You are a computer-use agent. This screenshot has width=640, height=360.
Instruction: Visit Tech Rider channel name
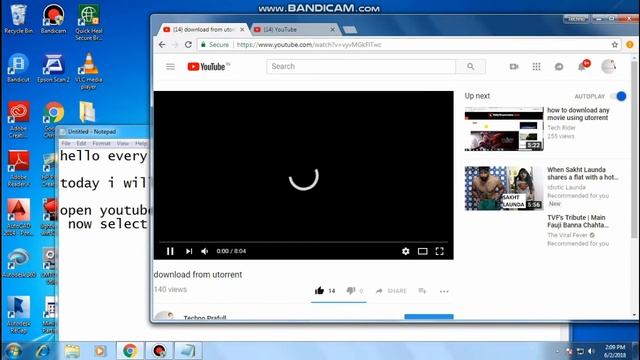(x=561, y=128)
